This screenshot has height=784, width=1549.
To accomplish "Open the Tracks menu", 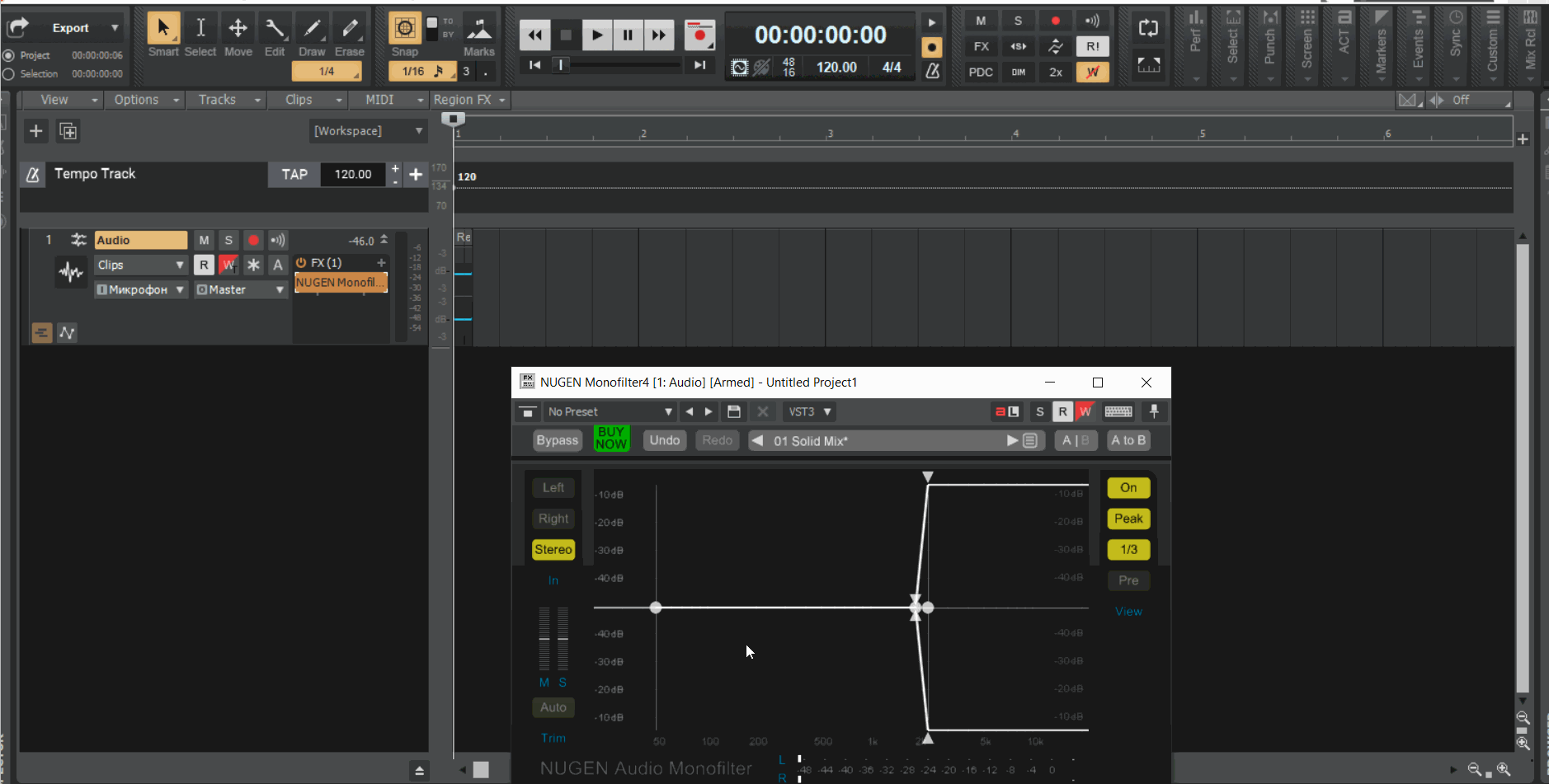I will [225, 100].
